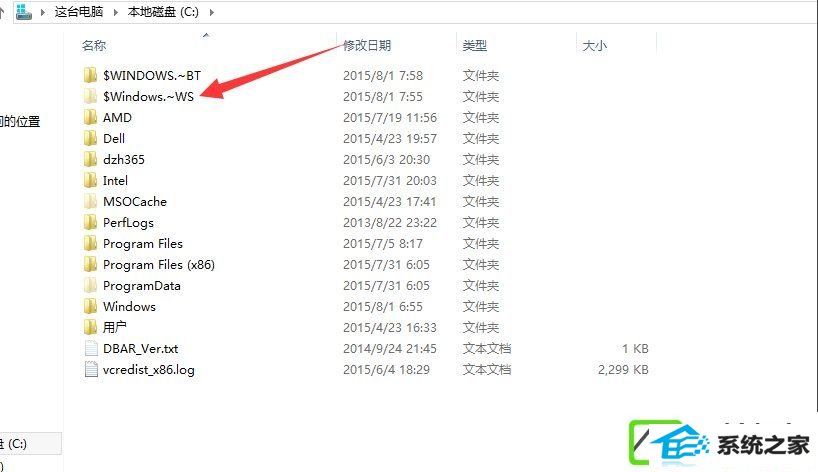Click 本地磁盘 (C:) in address bar
Image resolution: width=818 pixels, height=472 pixels.
point(163,11)
